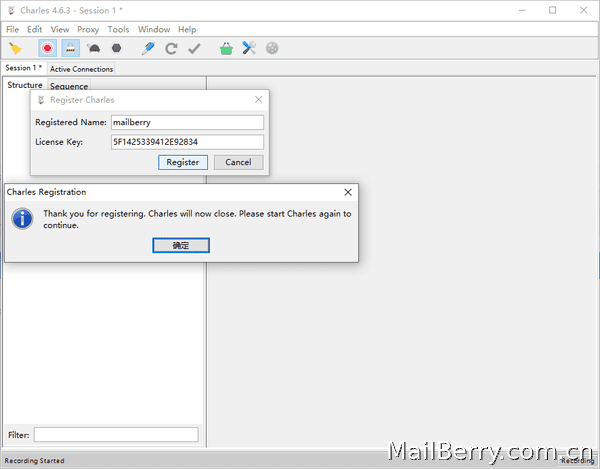
Task: Click Cancel in Register Charles dialog
Action: pyautogui.click(x=238, y=162)
